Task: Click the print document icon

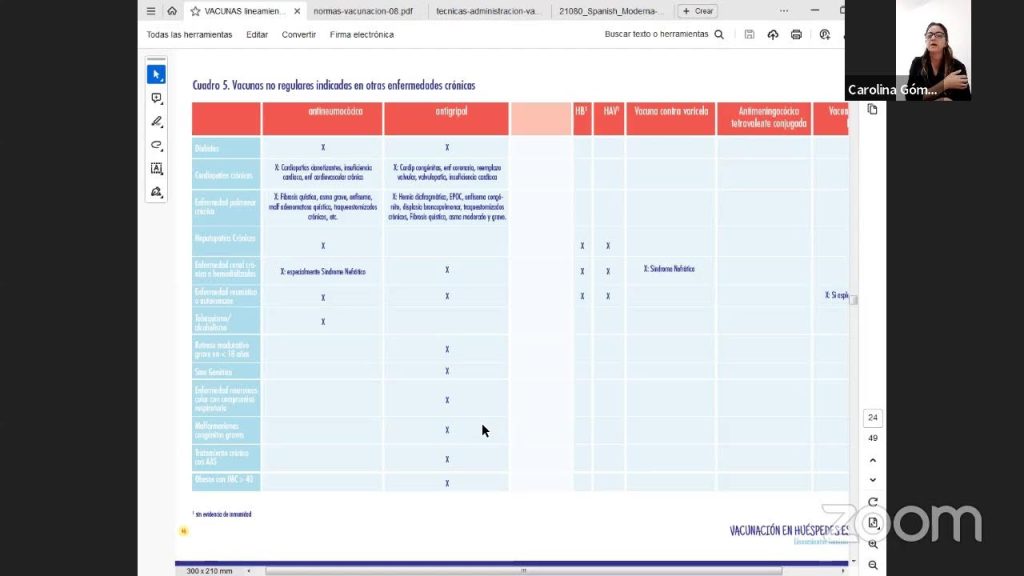Action: point(796,34)
